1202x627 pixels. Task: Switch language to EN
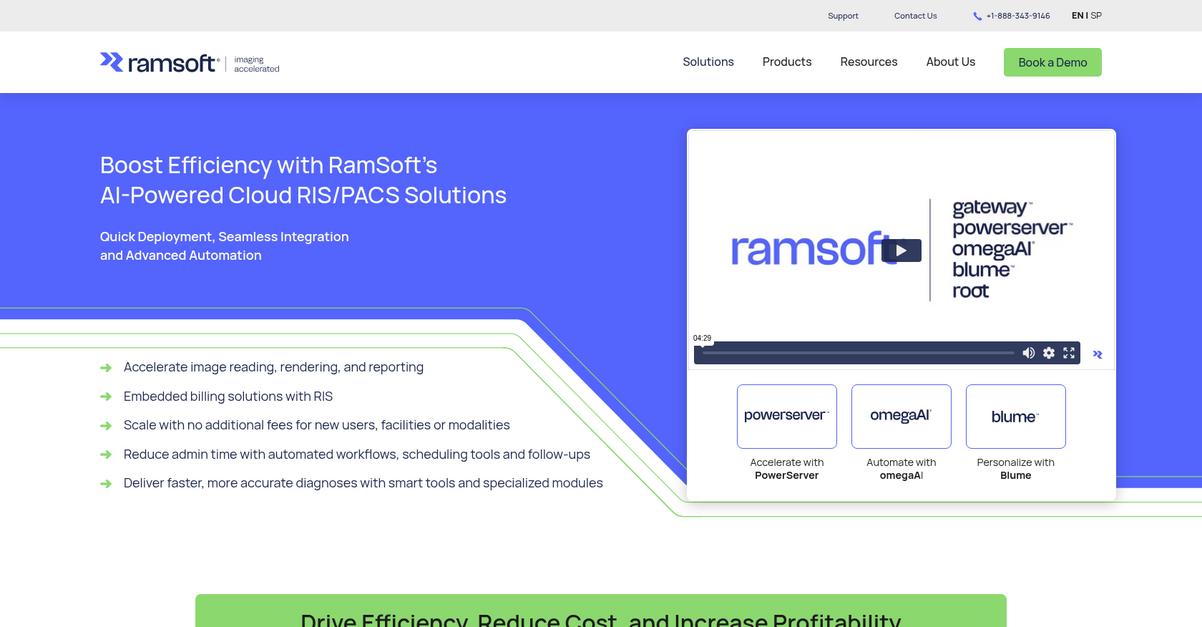[x=1077, y=16]
